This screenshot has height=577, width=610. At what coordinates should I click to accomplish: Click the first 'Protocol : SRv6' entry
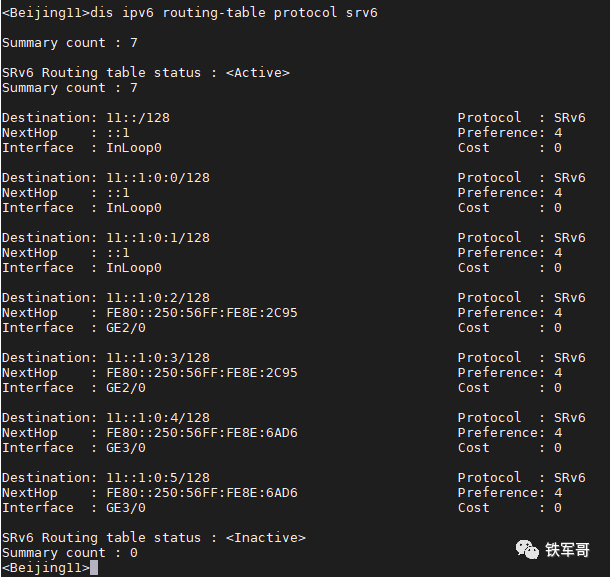(521, 118)
